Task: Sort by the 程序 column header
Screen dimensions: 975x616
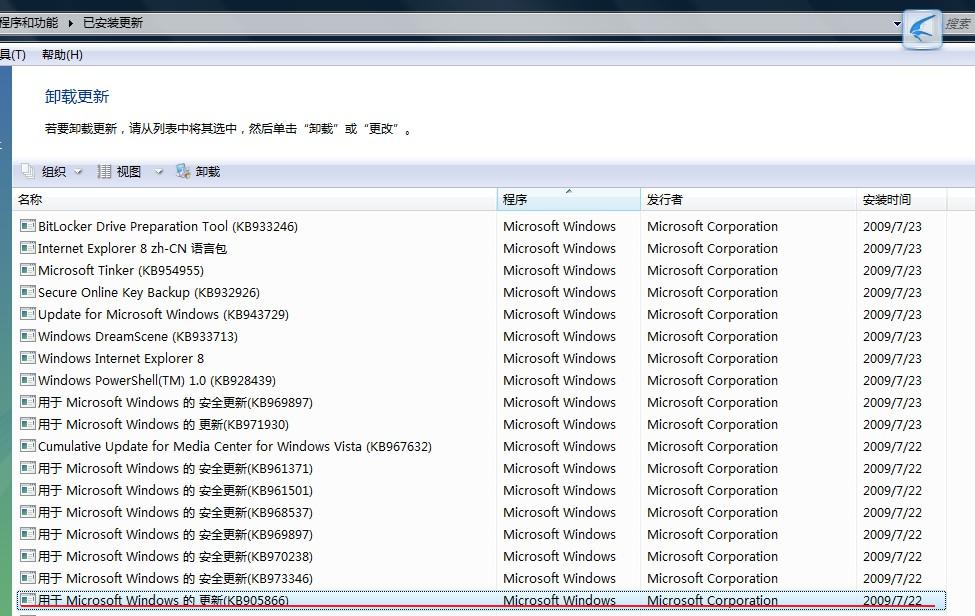Action: click(568, 200)
